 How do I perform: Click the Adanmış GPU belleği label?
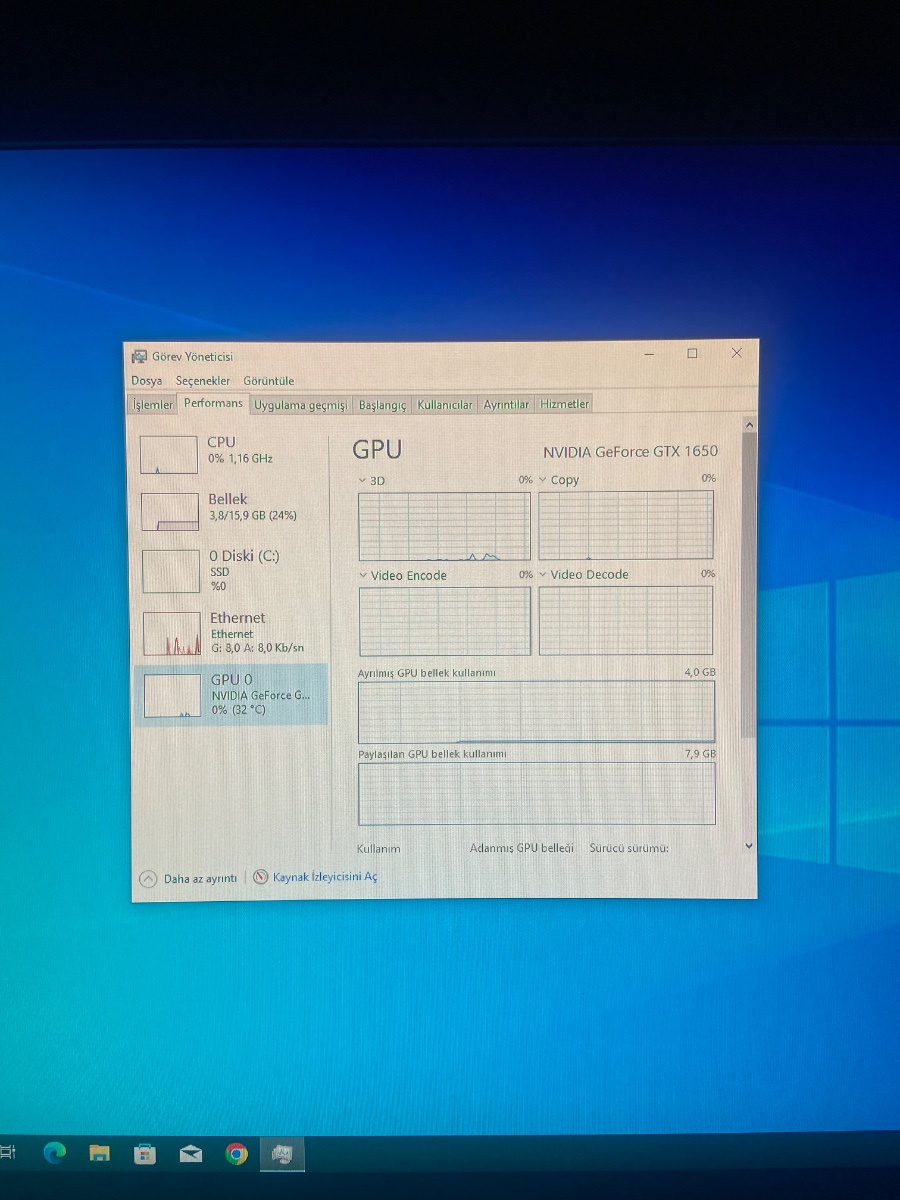coord(522,848)
